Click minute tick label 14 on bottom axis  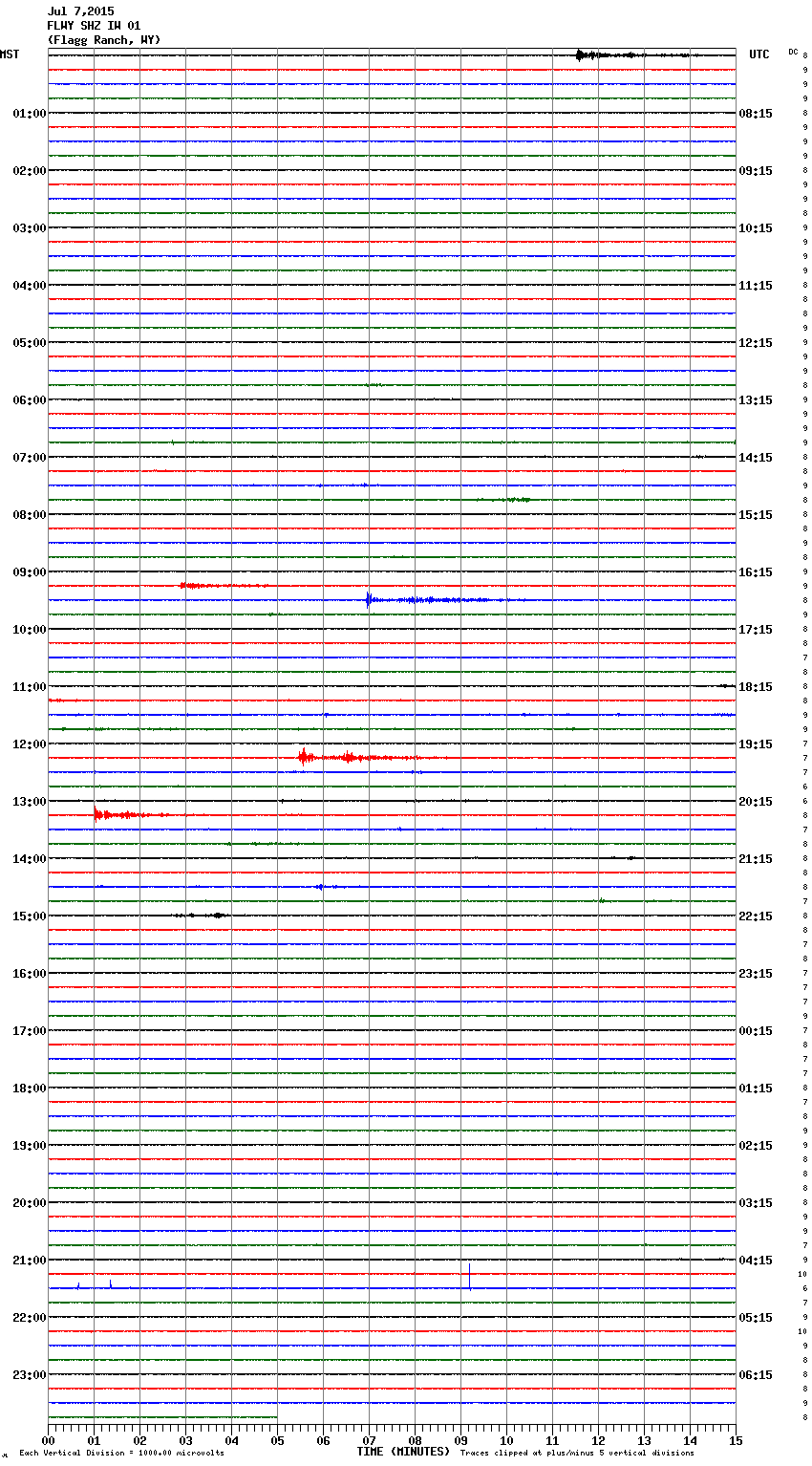tap(690, 1441)
